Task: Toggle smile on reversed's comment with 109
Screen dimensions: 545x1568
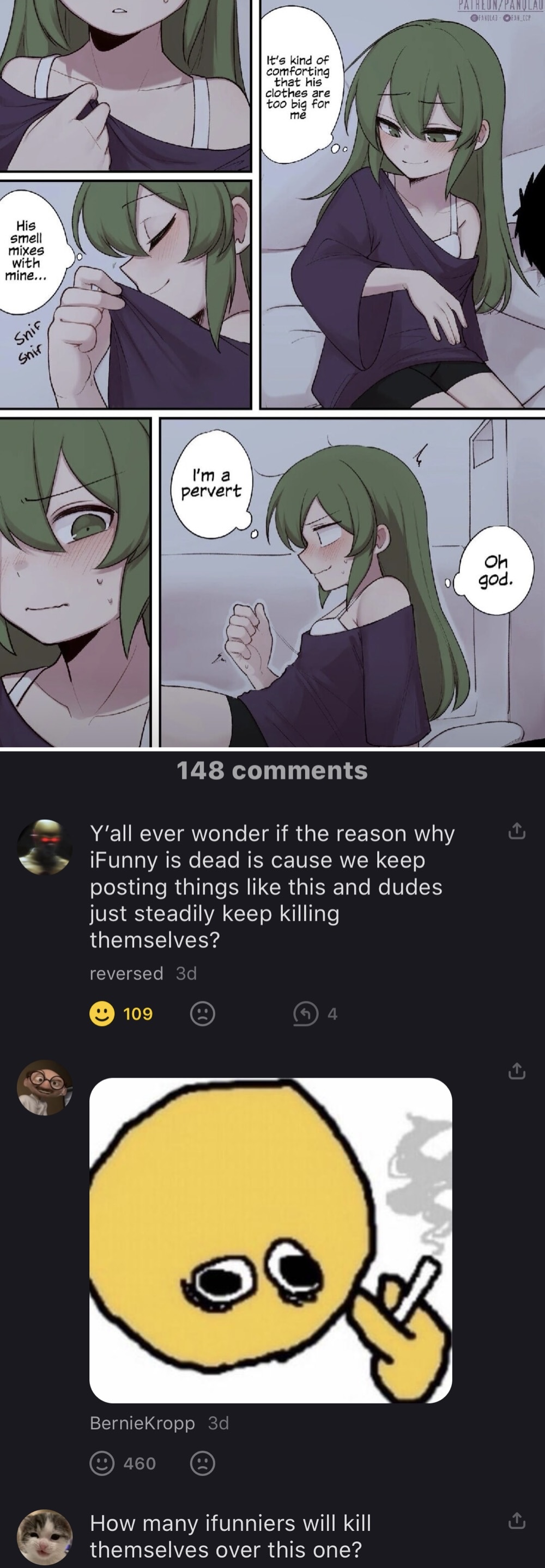Action: tap(102, 1014)
